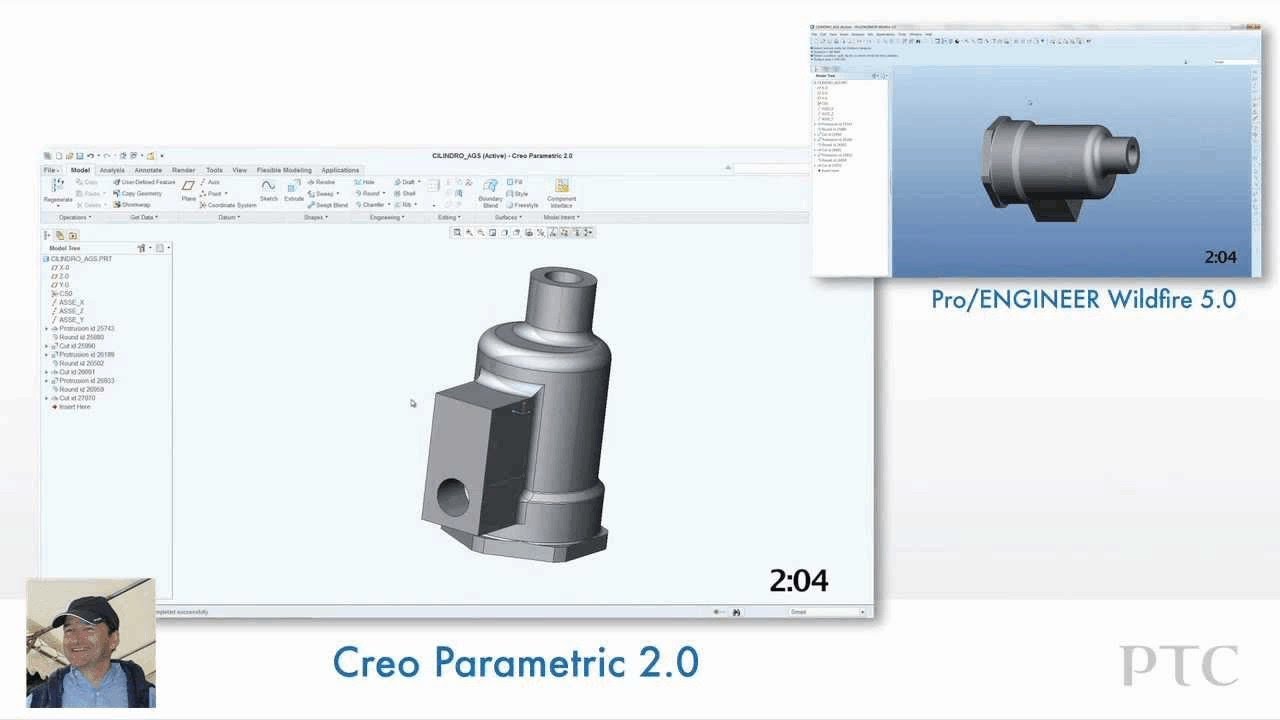Open the selection filter Smart combo box
Viewport: 1280px width, 720px height.
(x=827, y=611)
